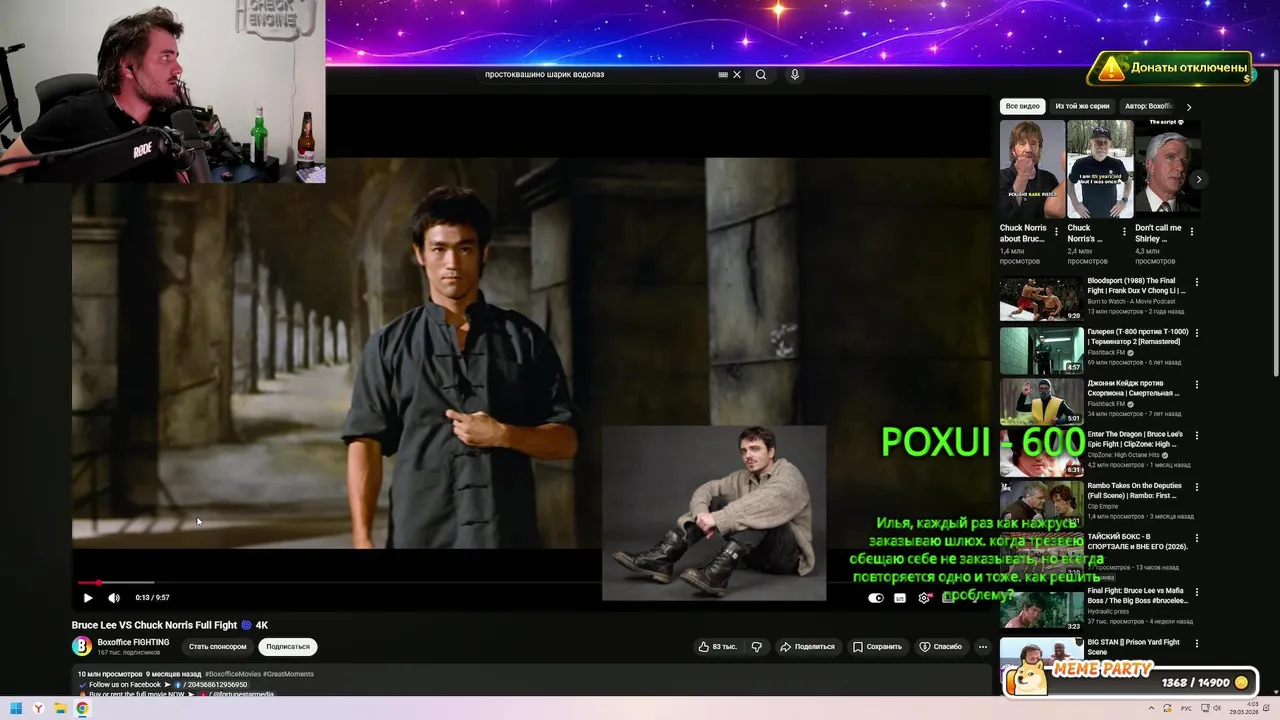
Task: Start voice search with the microphone icon
Action: click(795, 74)
